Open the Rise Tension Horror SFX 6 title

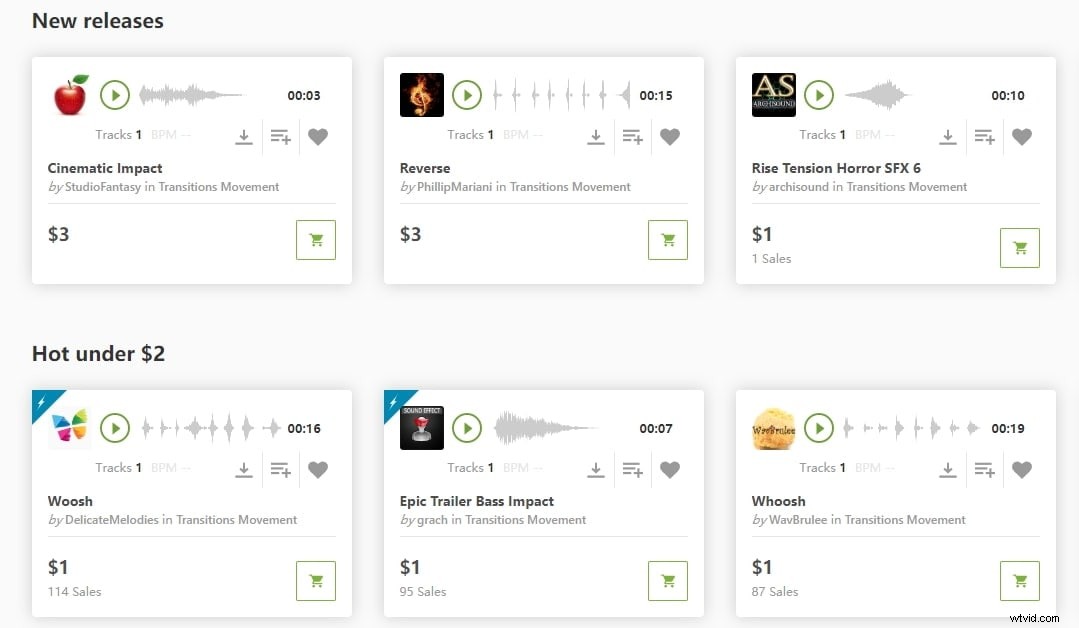tap(836, 168)
